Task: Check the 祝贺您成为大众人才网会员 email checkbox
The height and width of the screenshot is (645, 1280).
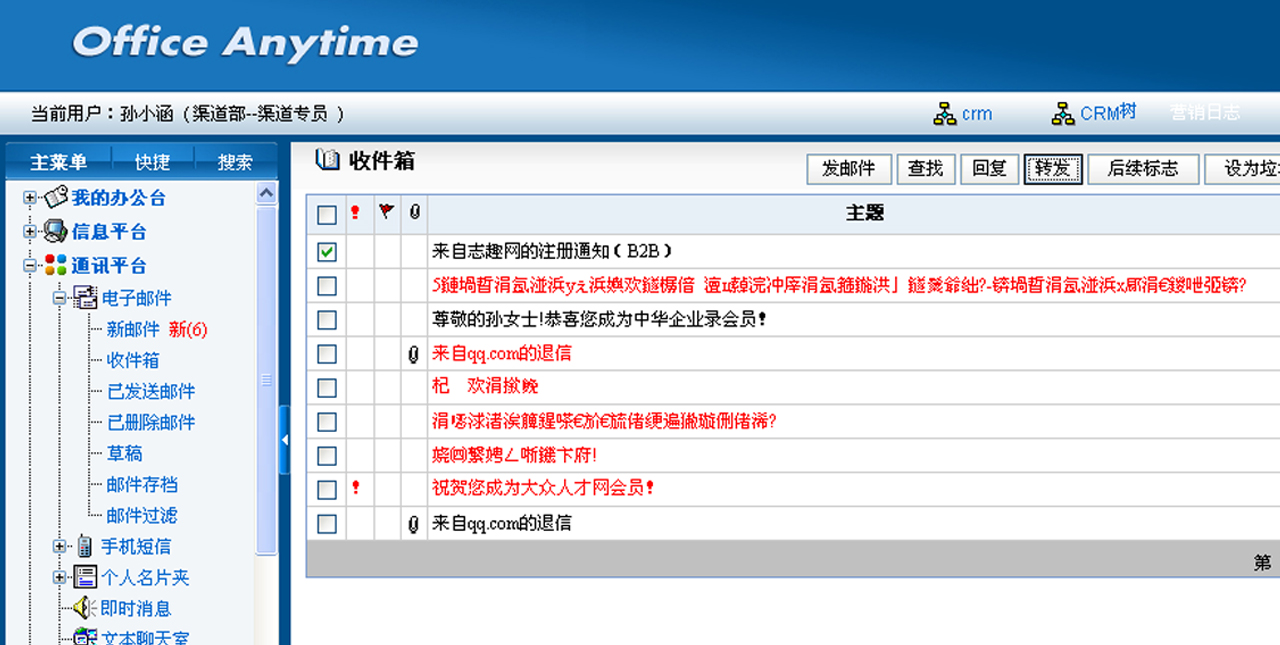Action: [327, 489]
